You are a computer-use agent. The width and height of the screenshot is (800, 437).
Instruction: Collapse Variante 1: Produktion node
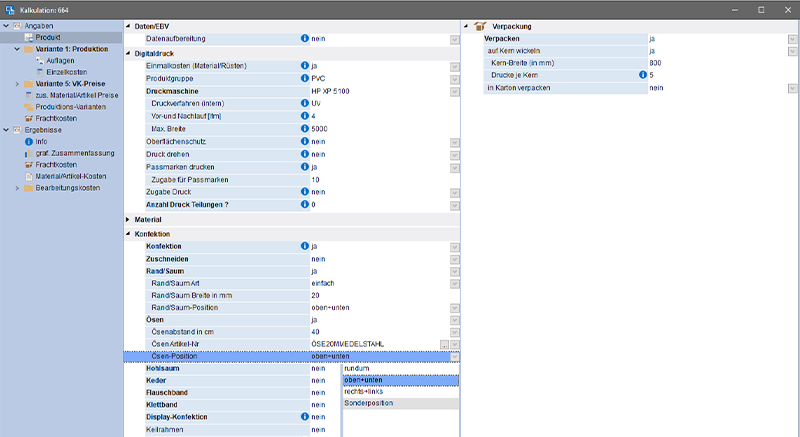click(x=17, y=49)
